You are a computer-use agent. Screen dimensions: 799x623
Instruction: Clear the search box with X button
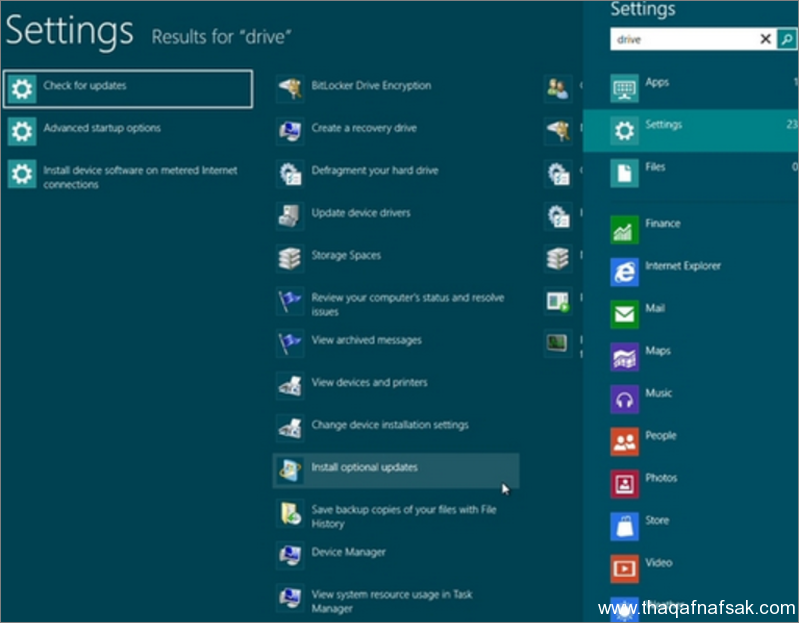[765, 39]
